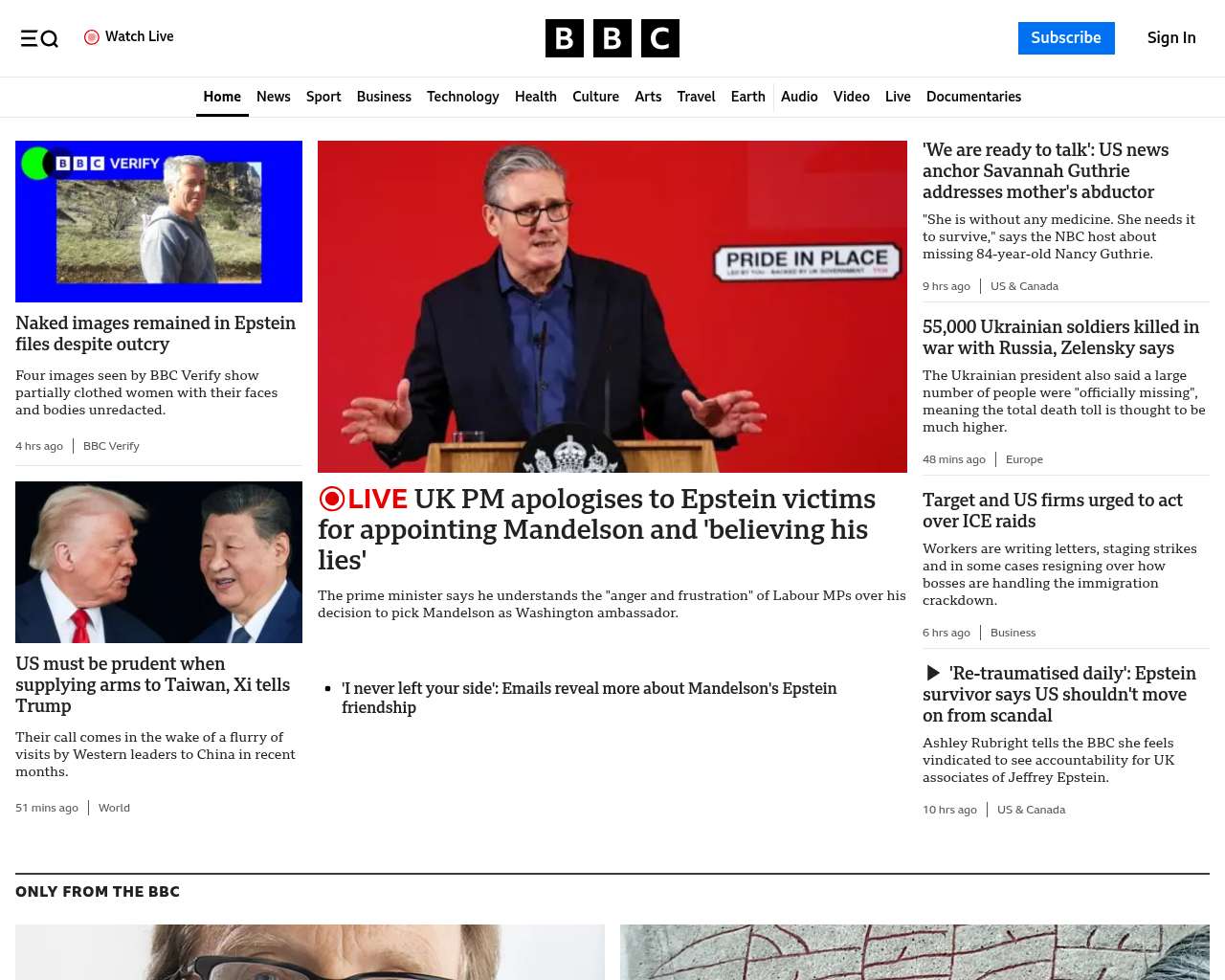Select the Home tab
This screenshot has height=980, width=1225.
(222, 97)
